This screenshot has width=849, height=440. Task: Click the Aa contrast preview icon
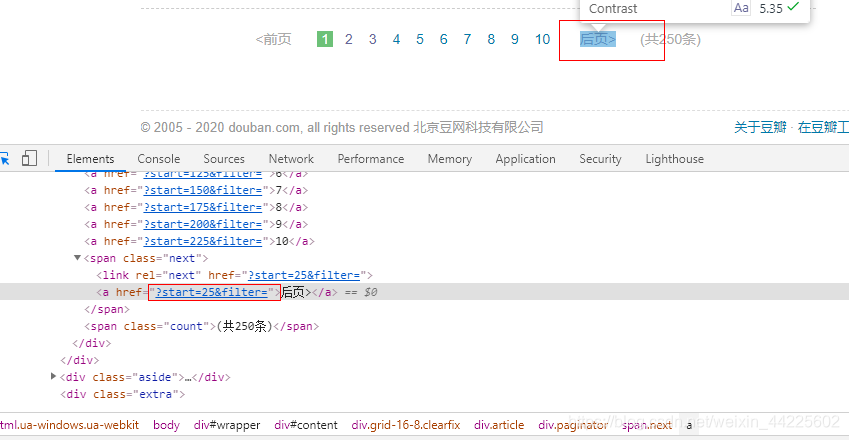(x=741, y=8)
